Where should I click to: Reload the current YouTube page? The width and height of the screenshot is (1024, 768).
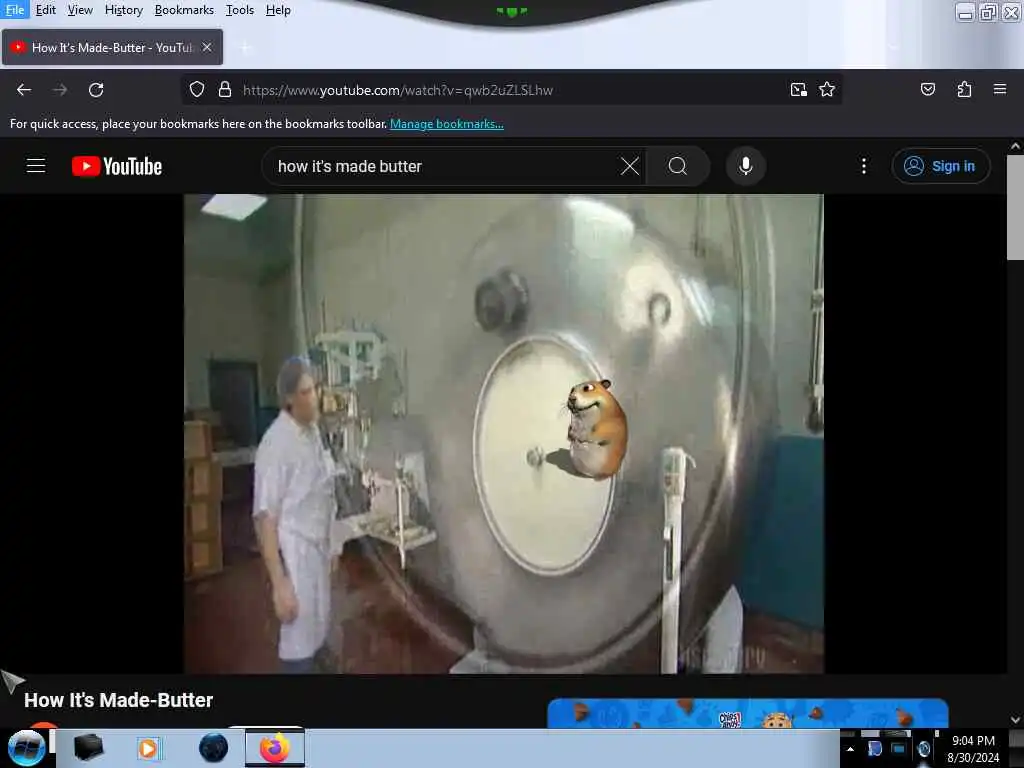[x=96, y=89]
